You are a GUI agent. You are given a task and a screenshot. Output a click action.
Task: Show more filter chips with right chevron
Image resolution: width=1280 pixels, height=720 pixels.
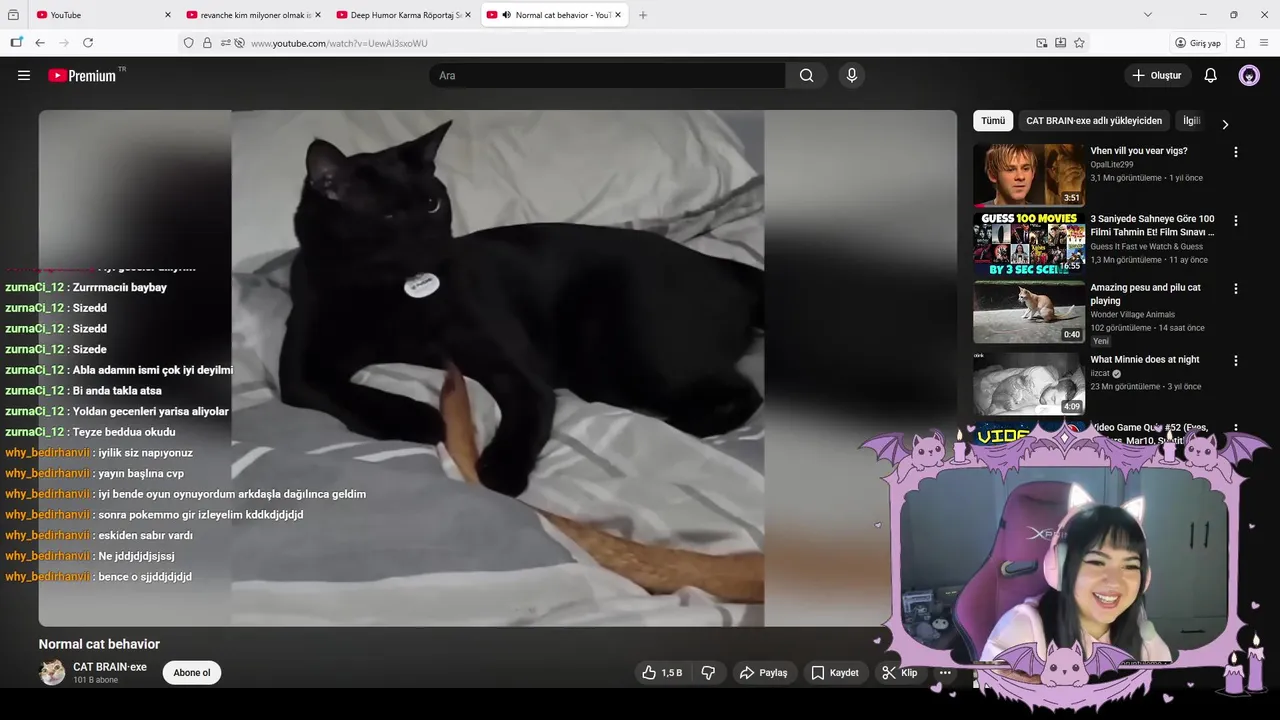click(x=1225, y=124)
